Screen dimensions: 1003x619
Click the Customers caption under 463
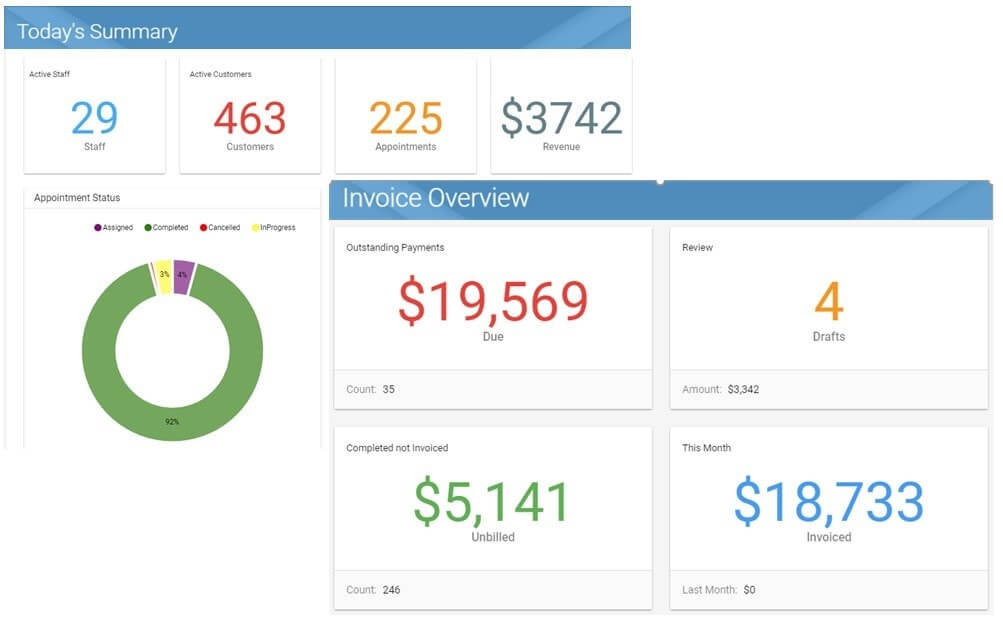pos(250,146)
